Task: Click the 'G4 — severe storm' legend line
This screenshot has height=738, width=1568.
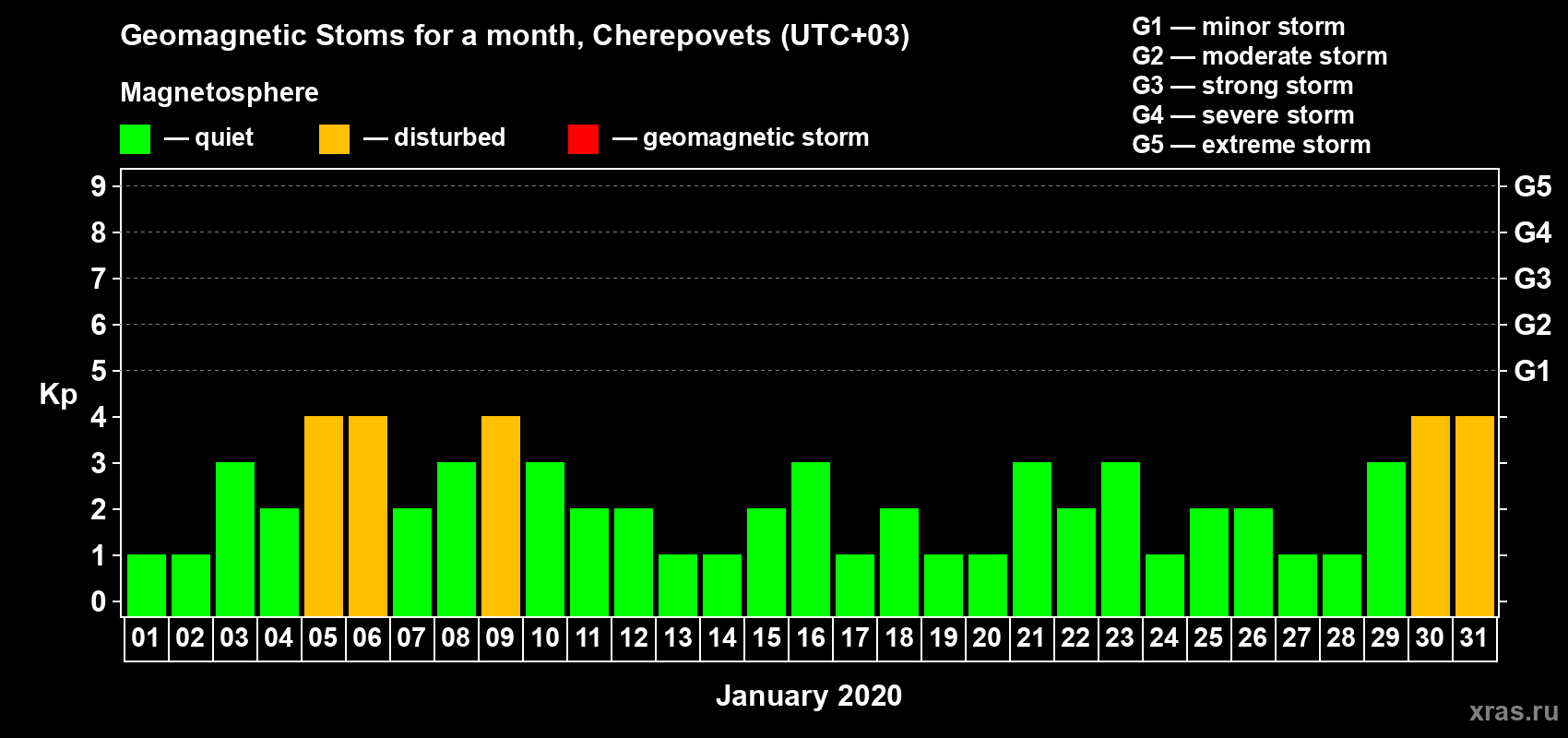Action: (x=1242, y=115)
